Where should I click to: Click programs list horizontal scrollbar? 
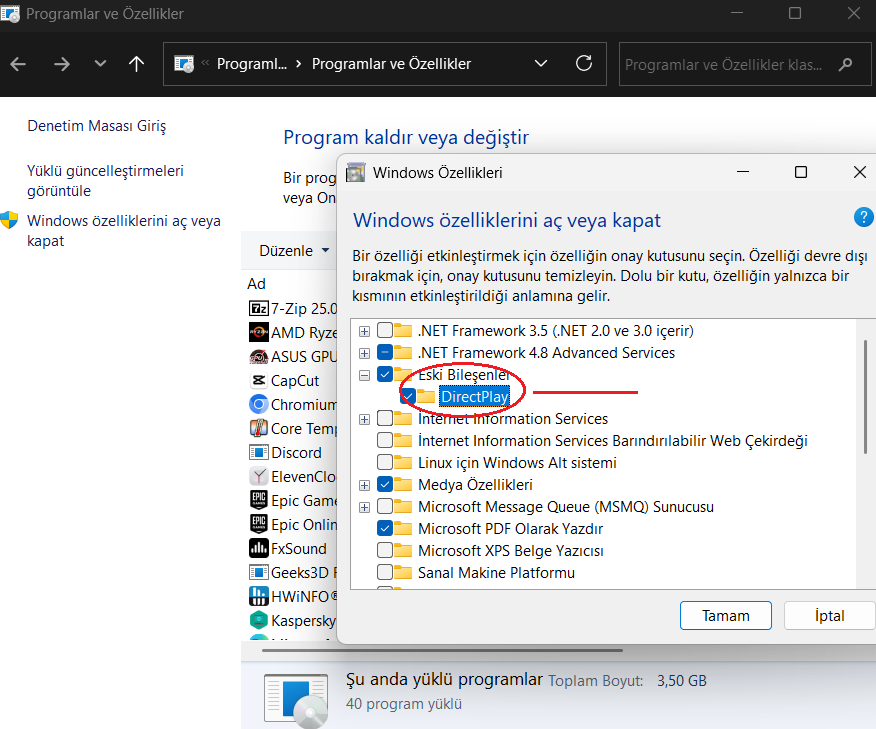click(442, 650)
